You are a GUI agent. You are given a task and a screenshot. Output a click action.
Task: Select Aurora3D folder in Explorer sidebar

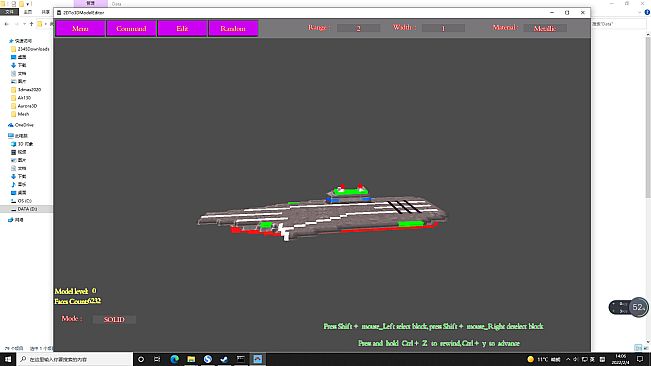point(24,106)
